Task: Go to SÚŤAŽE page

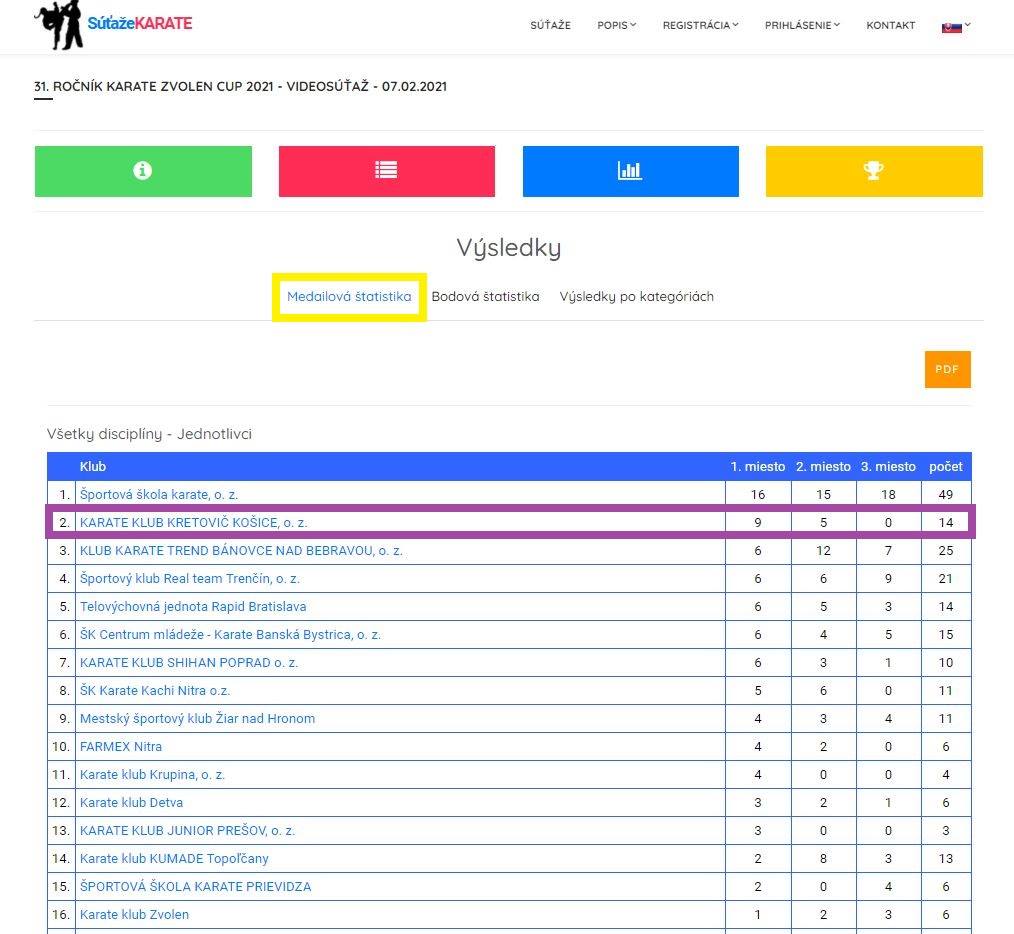Action: pos(550,25)
